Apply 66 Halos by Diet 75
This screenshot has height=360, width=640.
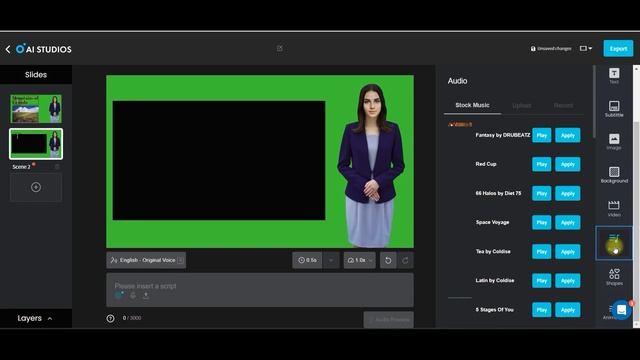point(568,193)
